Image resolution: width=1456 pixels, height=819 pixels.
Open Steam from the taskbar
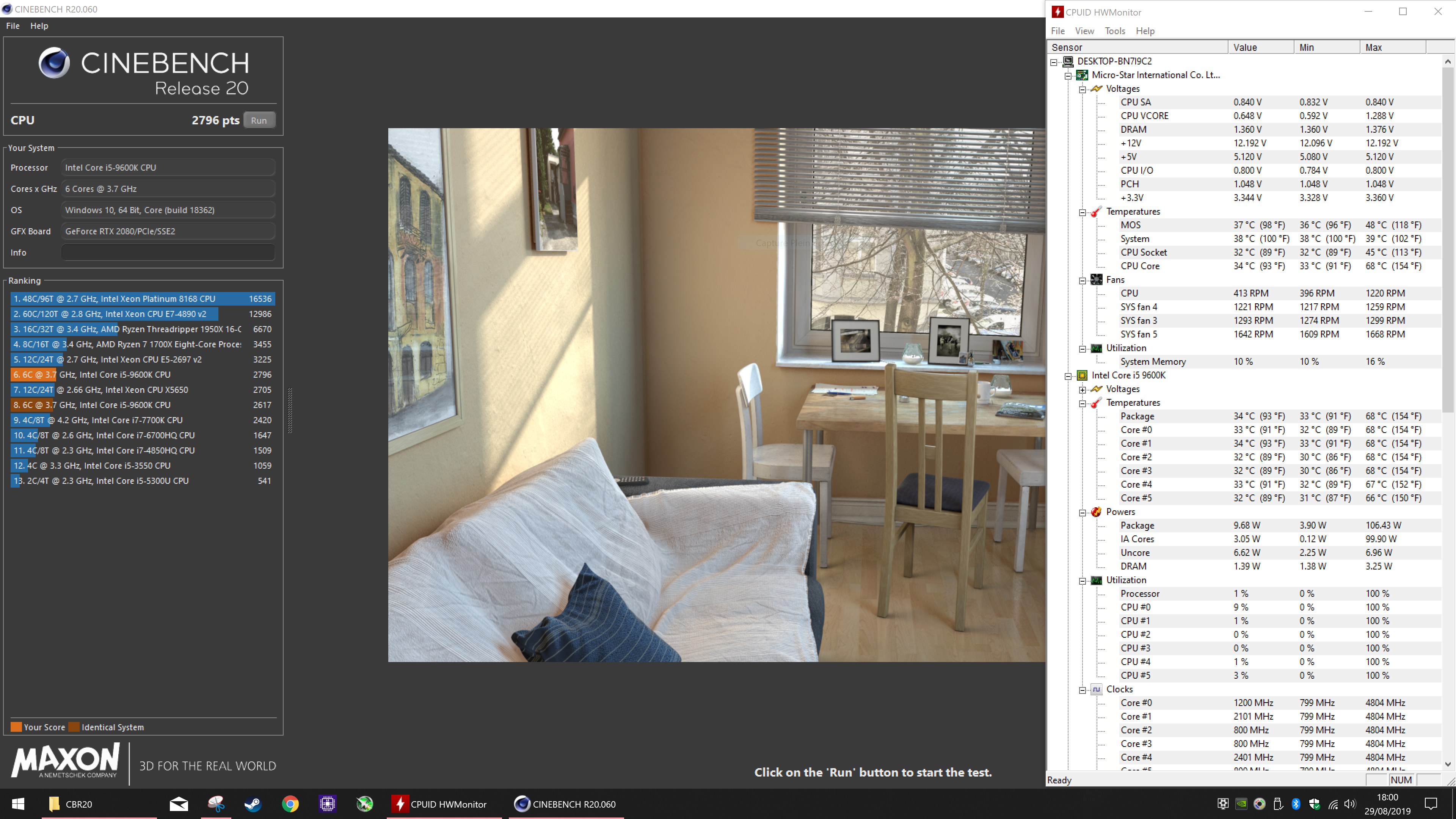[x=253, y=804]
